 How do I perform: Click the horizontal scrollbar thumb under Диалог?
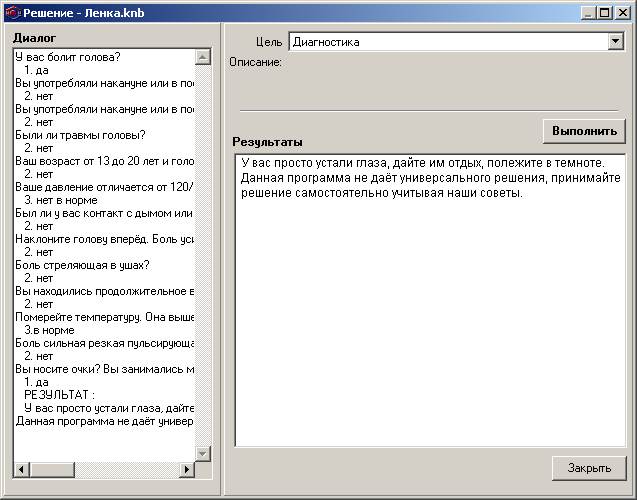(54, 469)
